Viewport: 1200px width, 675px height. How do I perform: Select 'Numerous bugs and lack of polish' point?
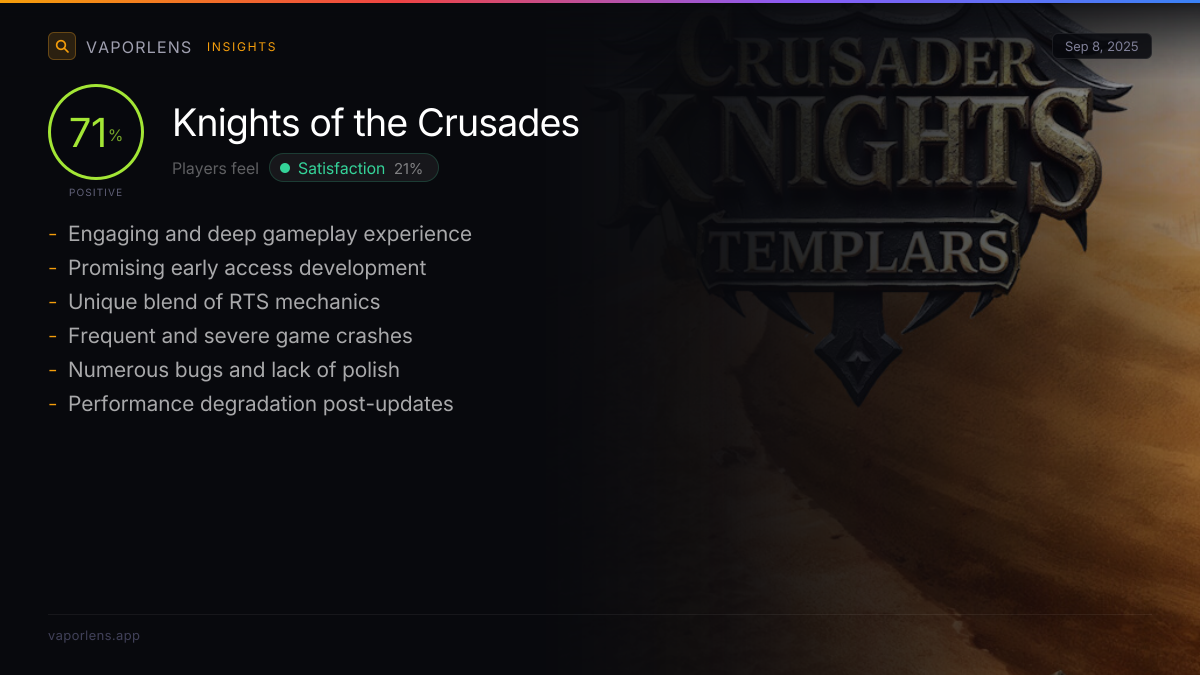(233, 370)
